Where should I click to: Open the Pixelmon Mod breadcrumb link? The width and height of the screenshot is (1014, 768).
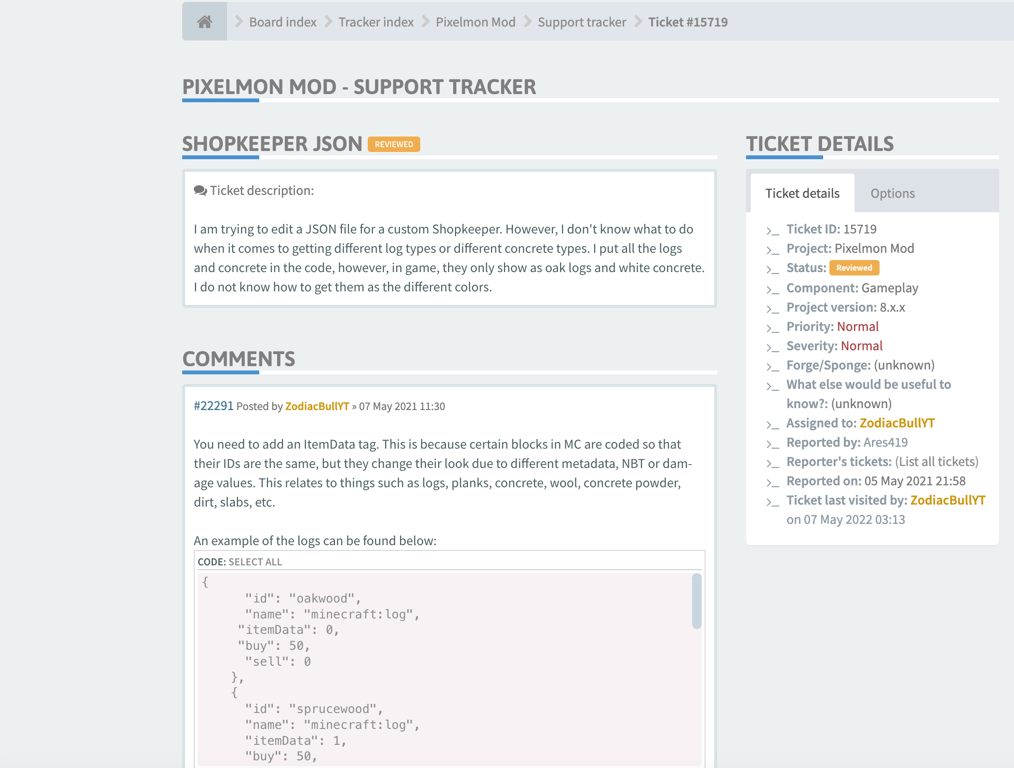pos(475,21)
